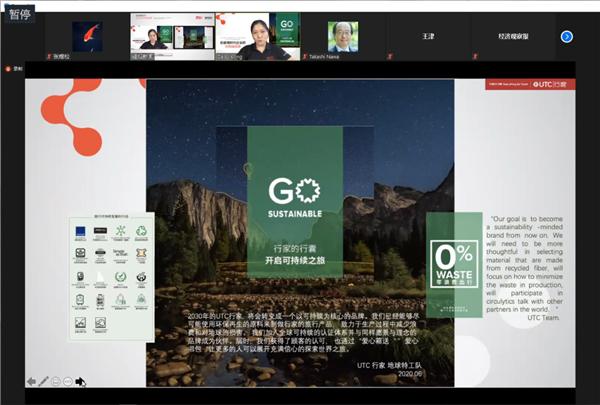Screen dimensions: 600x405
Task: Select the 王津 participant tile
Action: [x=428, y=36]
